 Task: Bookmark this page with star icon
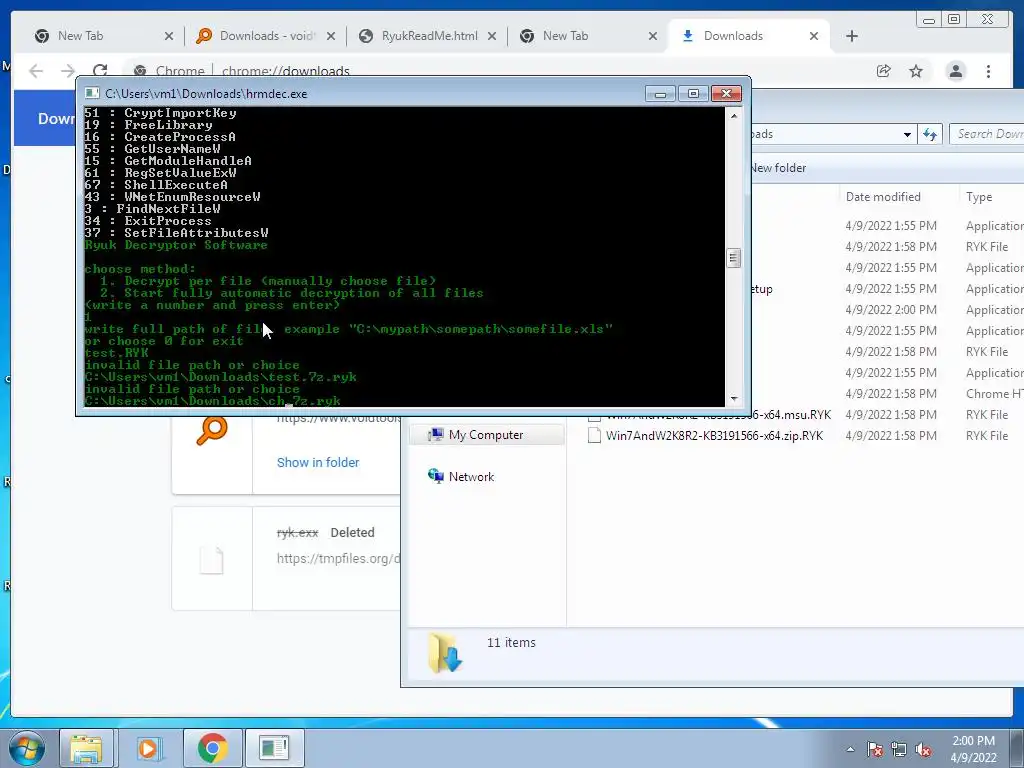click(x=916, y=71)
